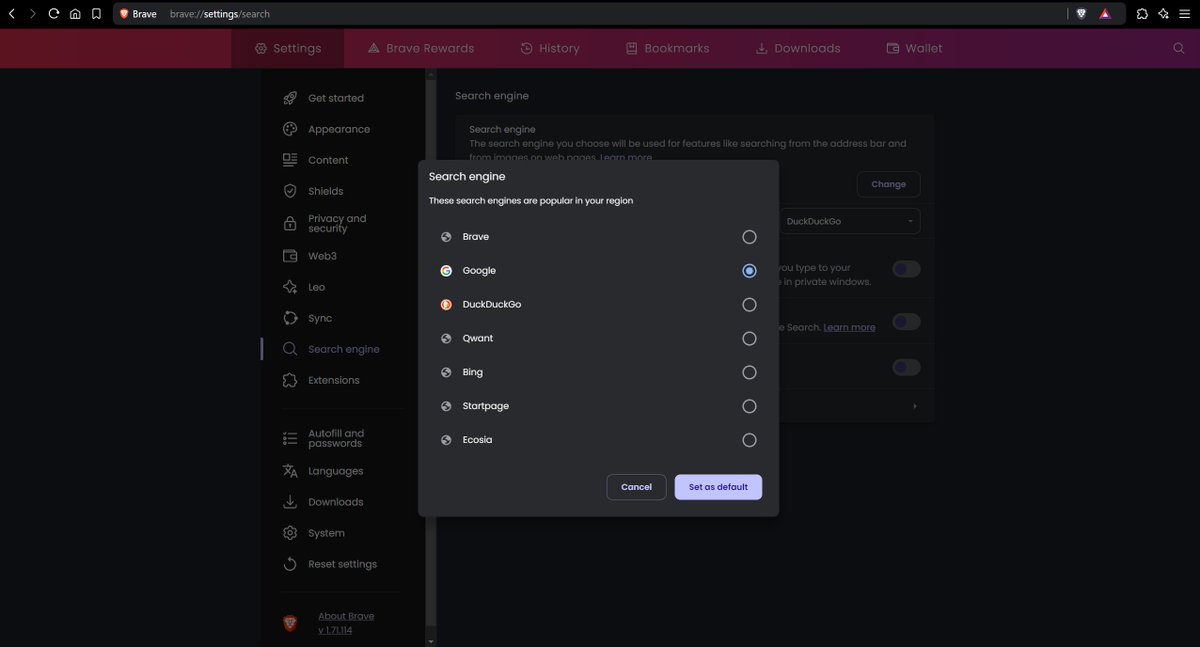Go forward using the browser forward arrow
Image resolution: width=1200 pixels, height=647 pixels.
(x=32, y=14)
